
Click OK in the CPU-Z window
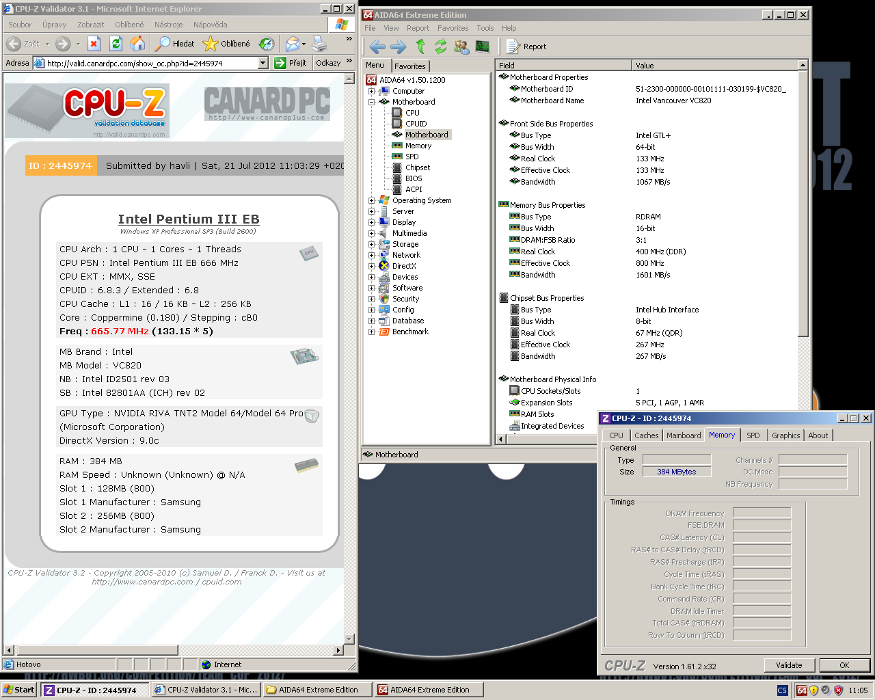844,665
